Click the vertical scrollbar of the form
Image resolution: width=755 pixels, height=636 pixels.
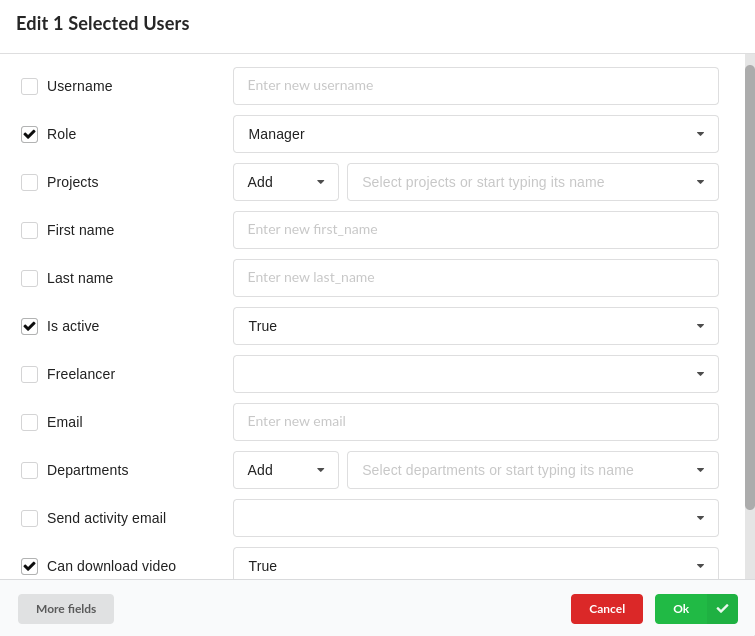750,288
